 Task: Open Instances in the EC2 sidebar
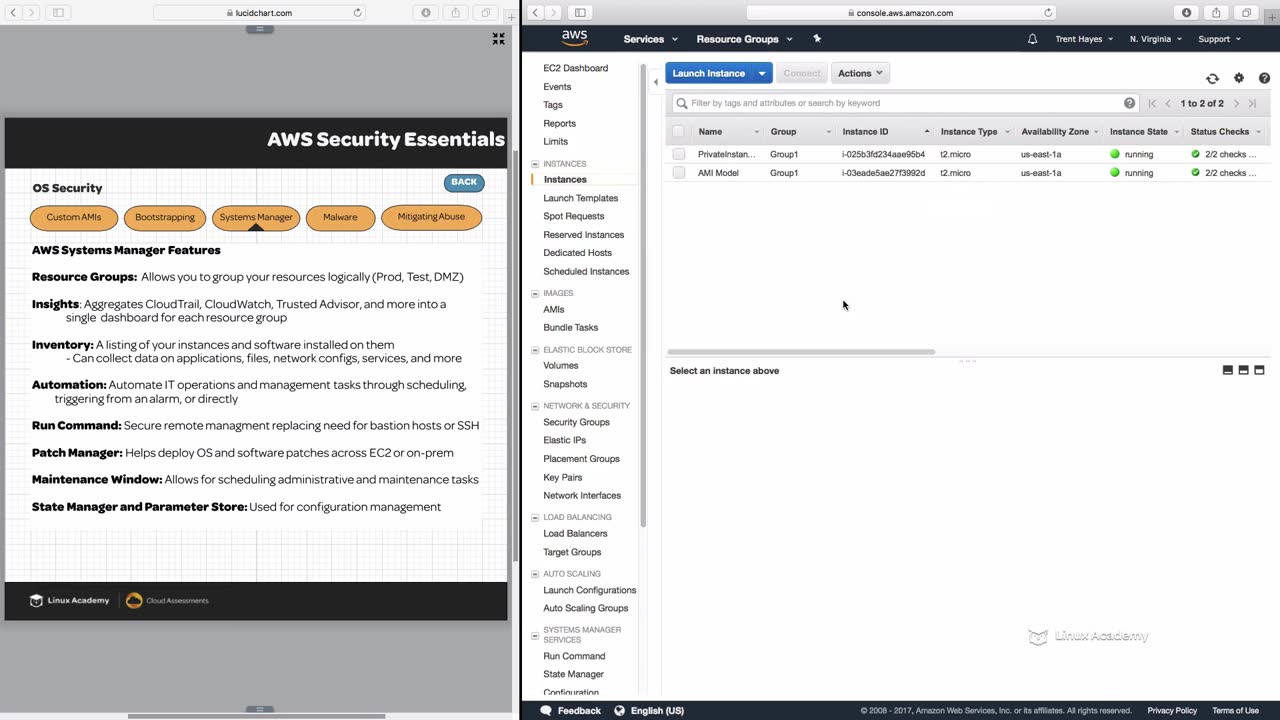[565, 180]
